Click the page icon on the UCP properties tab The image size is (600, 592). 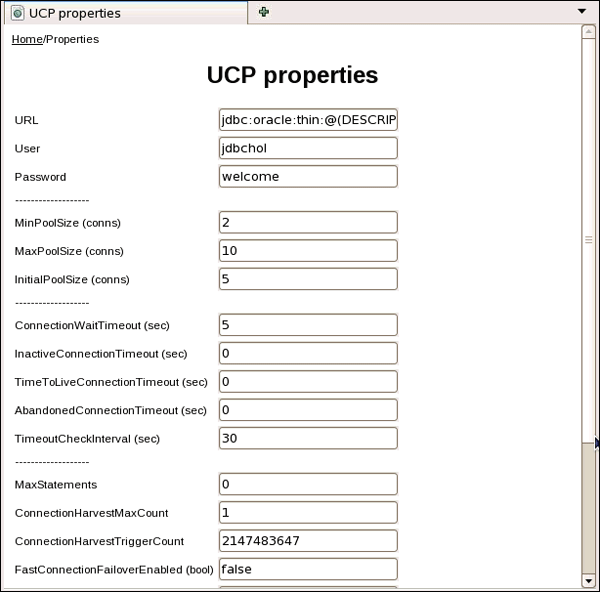tap(17, 13)
